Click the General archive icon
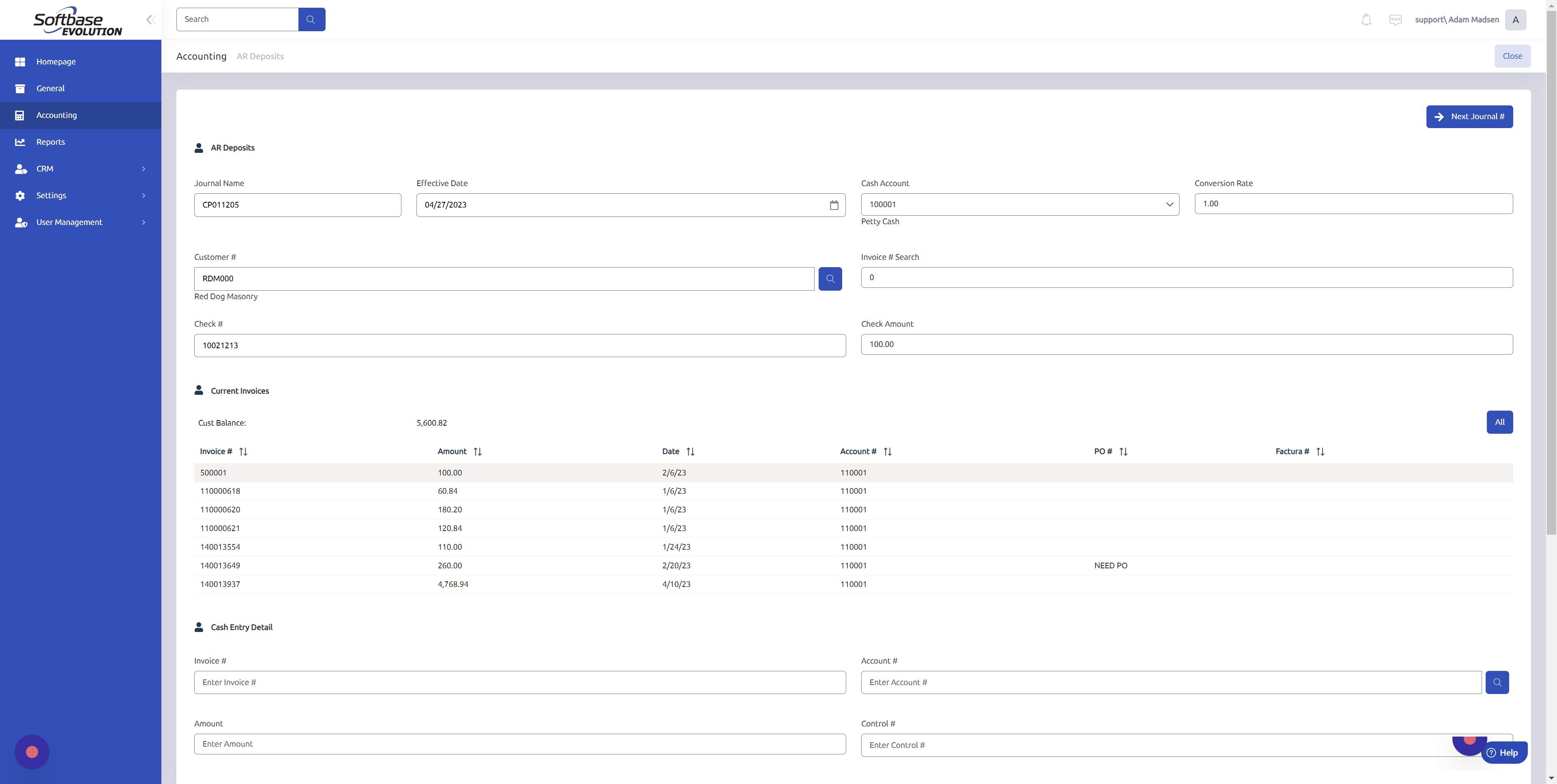This screenshot has height=784, width=1557. pyautogui.click(x=20, y=88)
